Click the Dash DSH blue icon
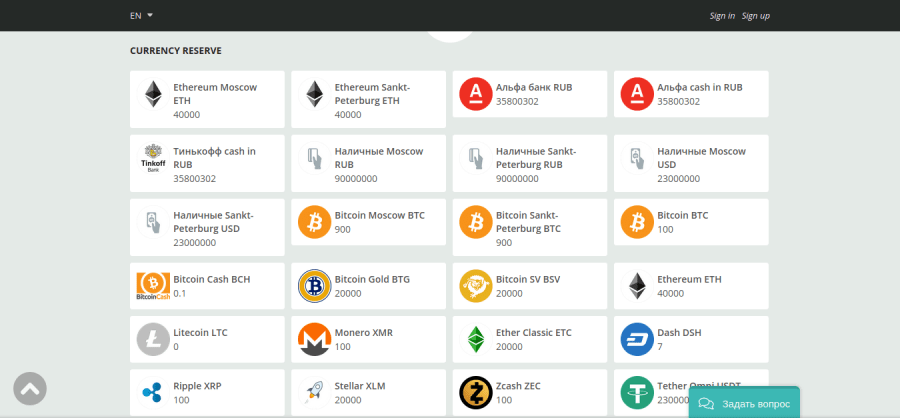The width and height of the screenshot is (900, 418). click(x=637, y=339)
